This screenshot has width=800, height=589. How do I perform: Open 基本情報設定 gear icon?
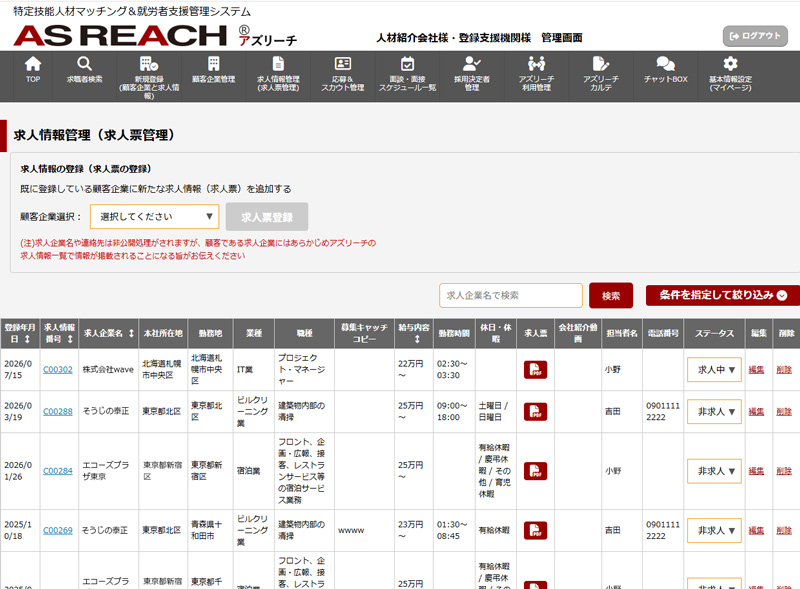coord(730,64)
